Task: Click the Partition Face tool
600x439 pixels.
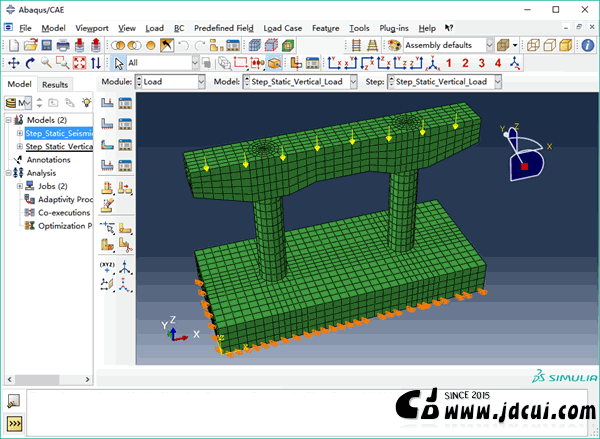Action: (x=125, y=229)
